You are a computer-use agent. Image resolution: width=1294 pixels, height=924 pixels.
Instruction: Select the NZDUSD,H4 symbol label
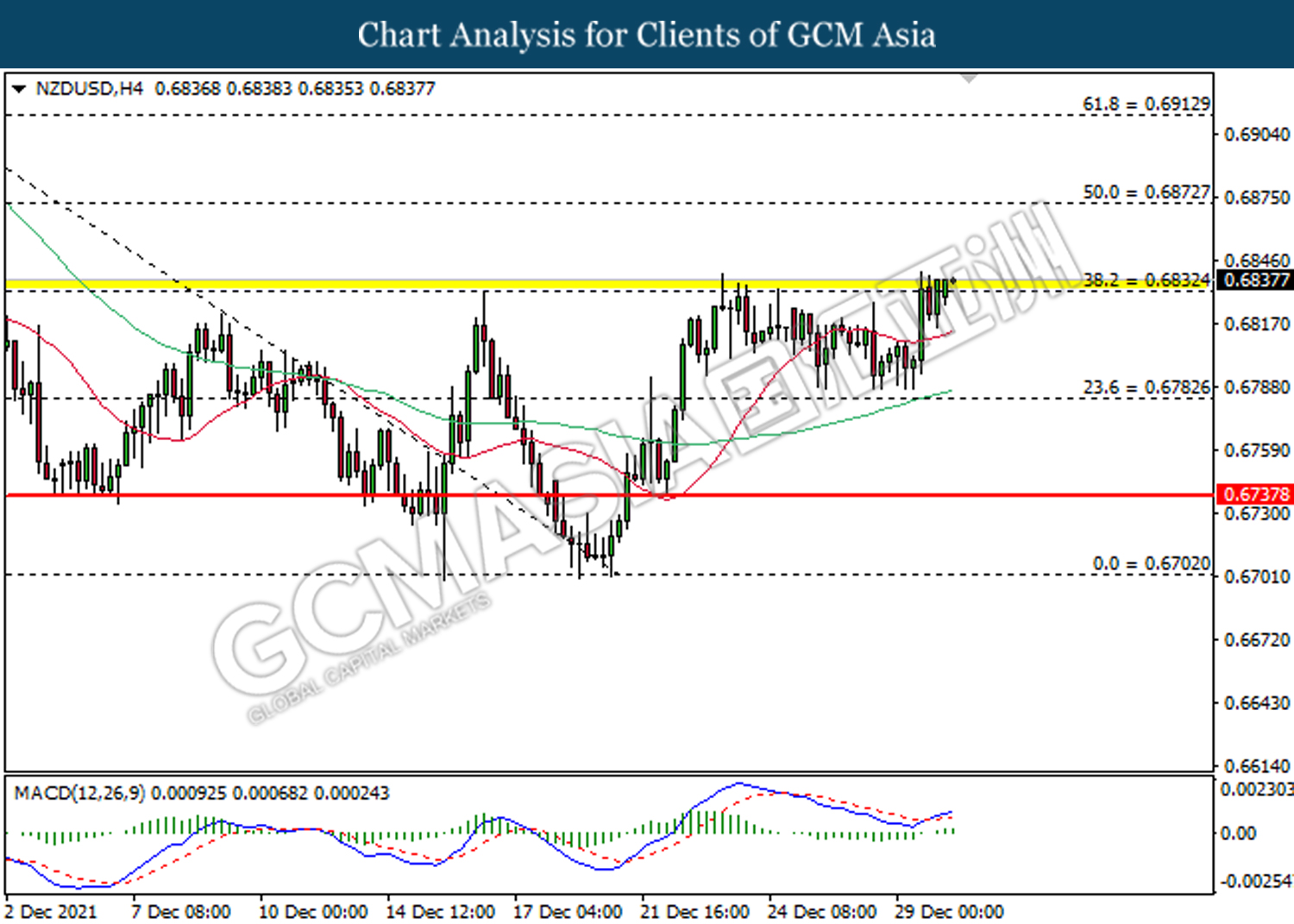(90, 89)
